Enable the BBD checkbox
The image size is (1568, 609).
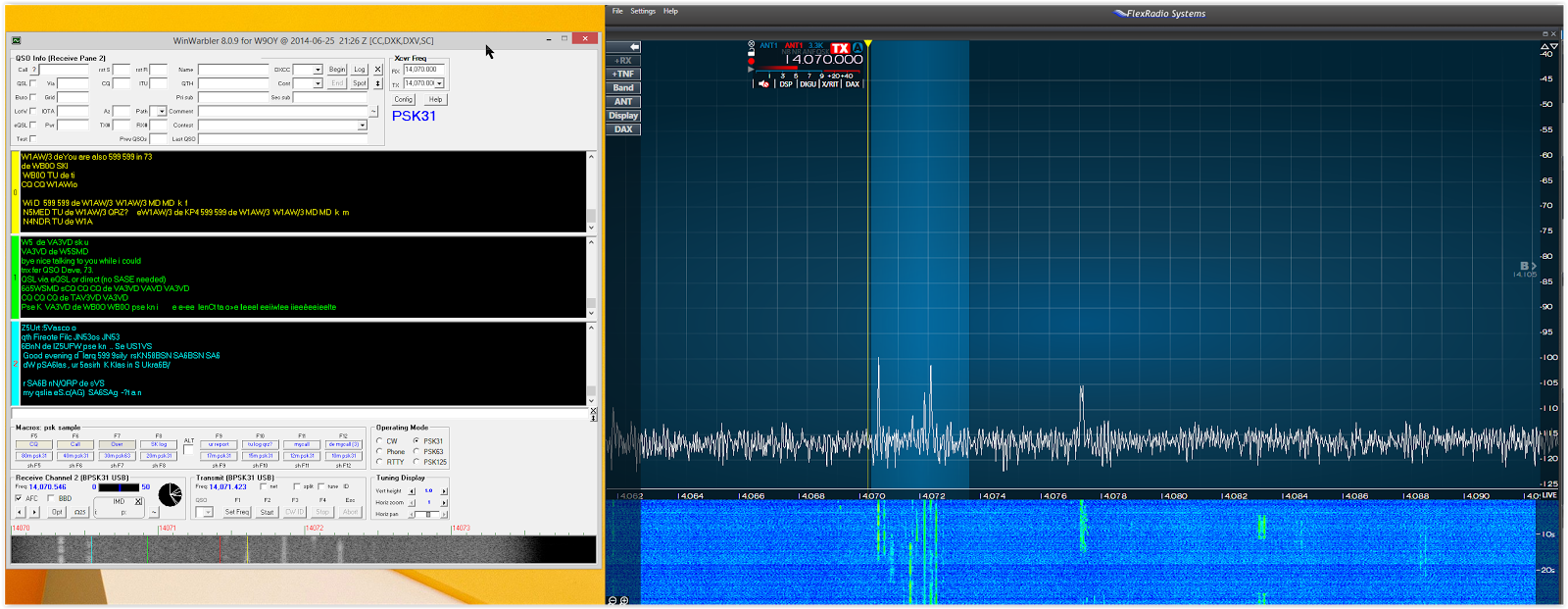tap(51, 498)
